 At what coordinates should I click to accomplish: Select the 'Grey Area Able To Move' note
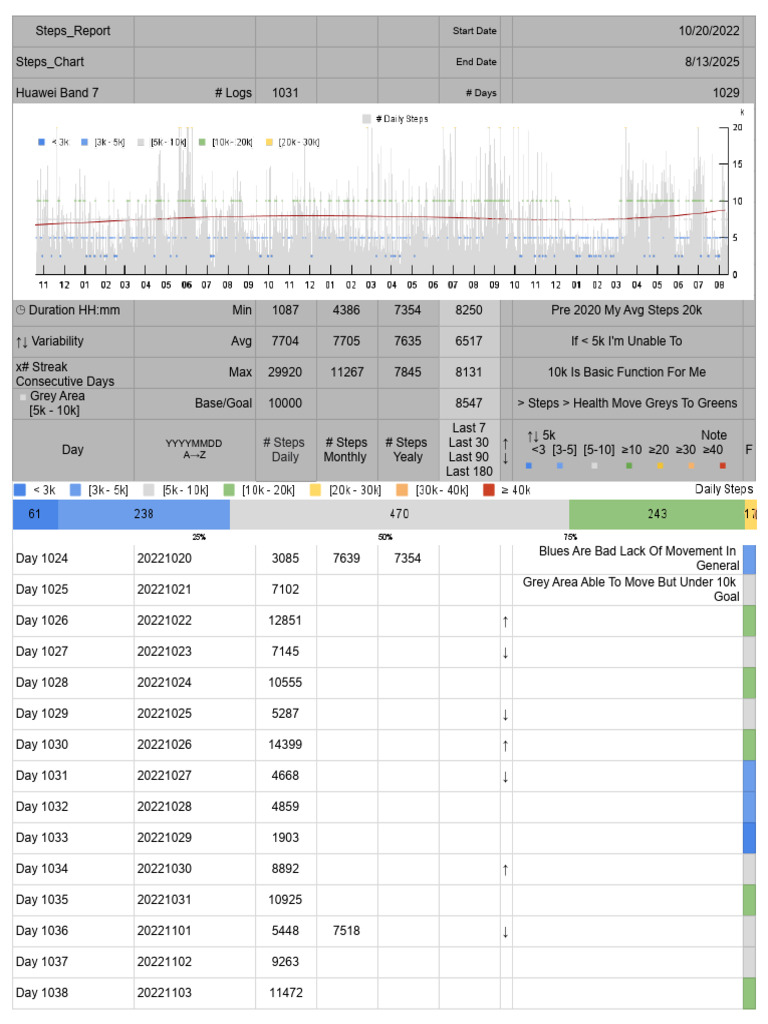[627, 590]
